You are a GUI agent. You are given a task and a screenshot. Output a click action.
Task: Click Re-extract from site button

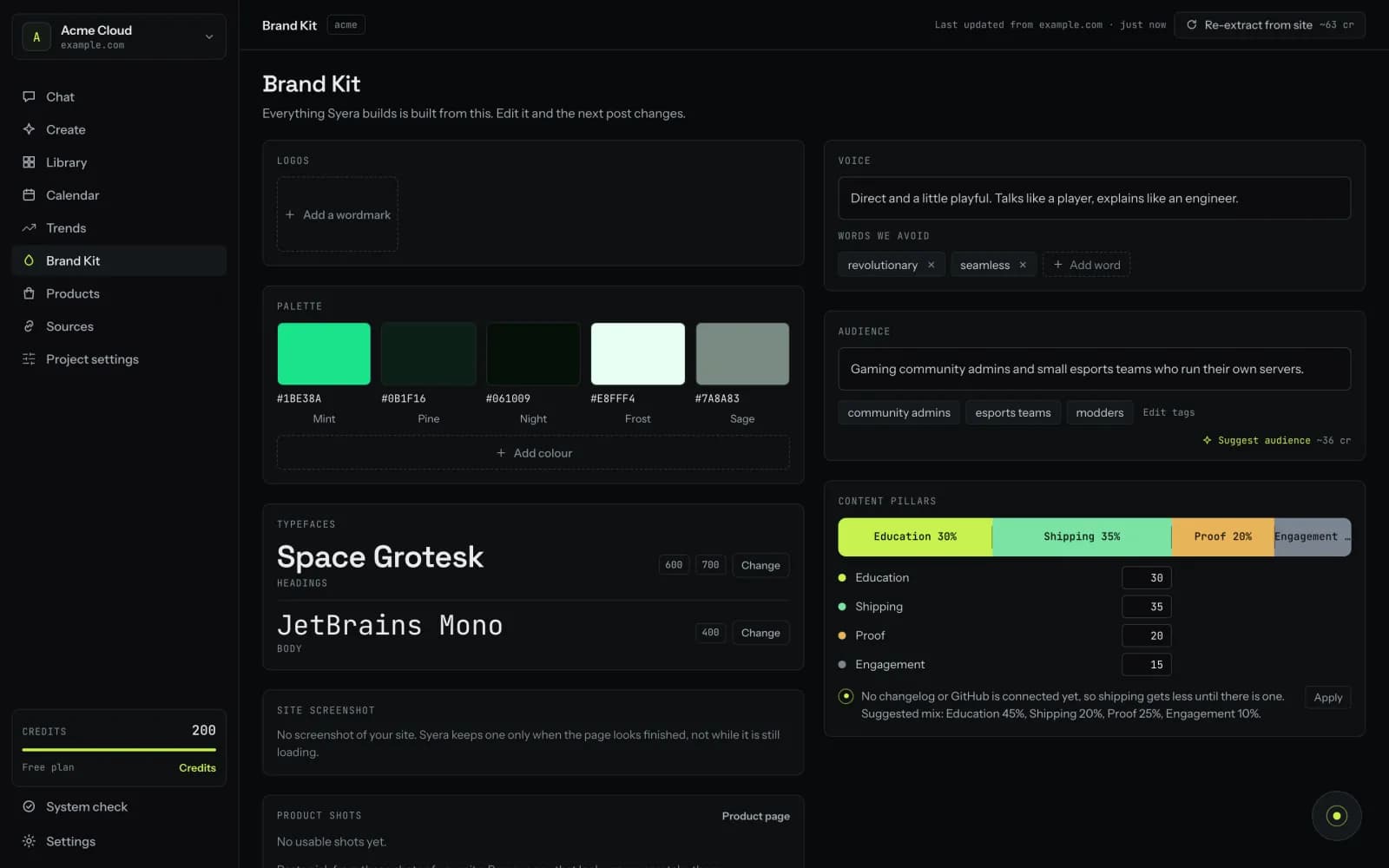1269,25
